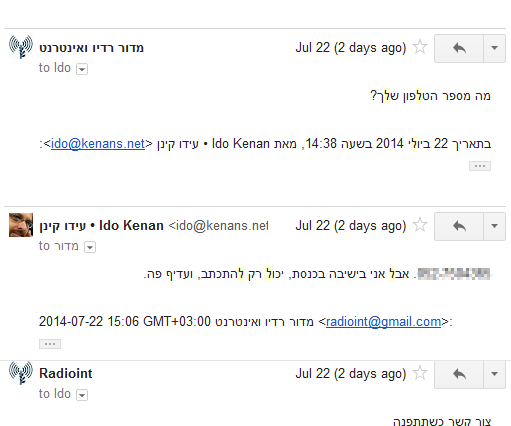511x426 pixels.
Task: Star Ido Kenan's message
Action: click(420, 225)
